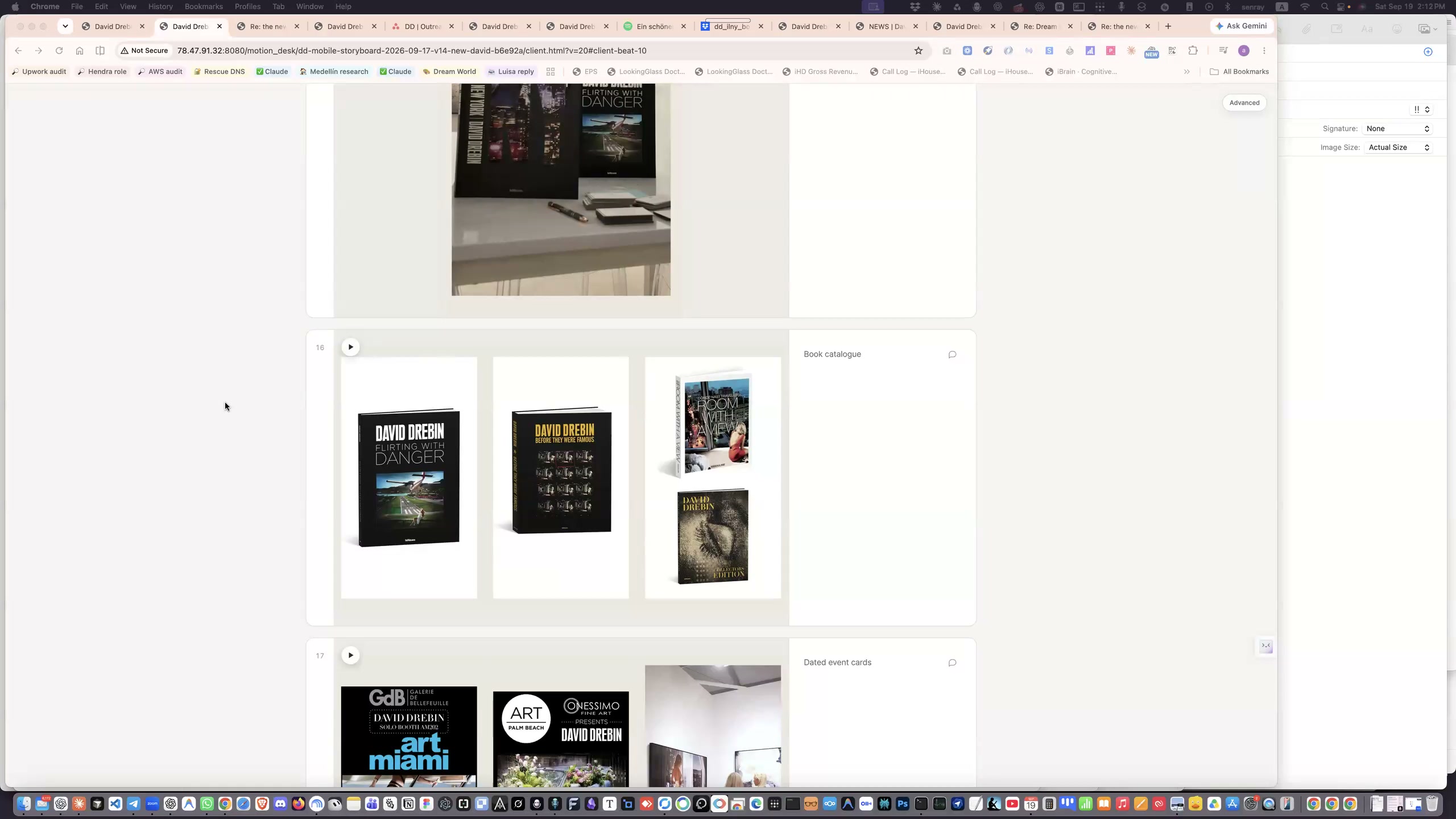This screenshot has width=1456, height=819.
Task: Click the Advanced button
Action: [1244, 103]
